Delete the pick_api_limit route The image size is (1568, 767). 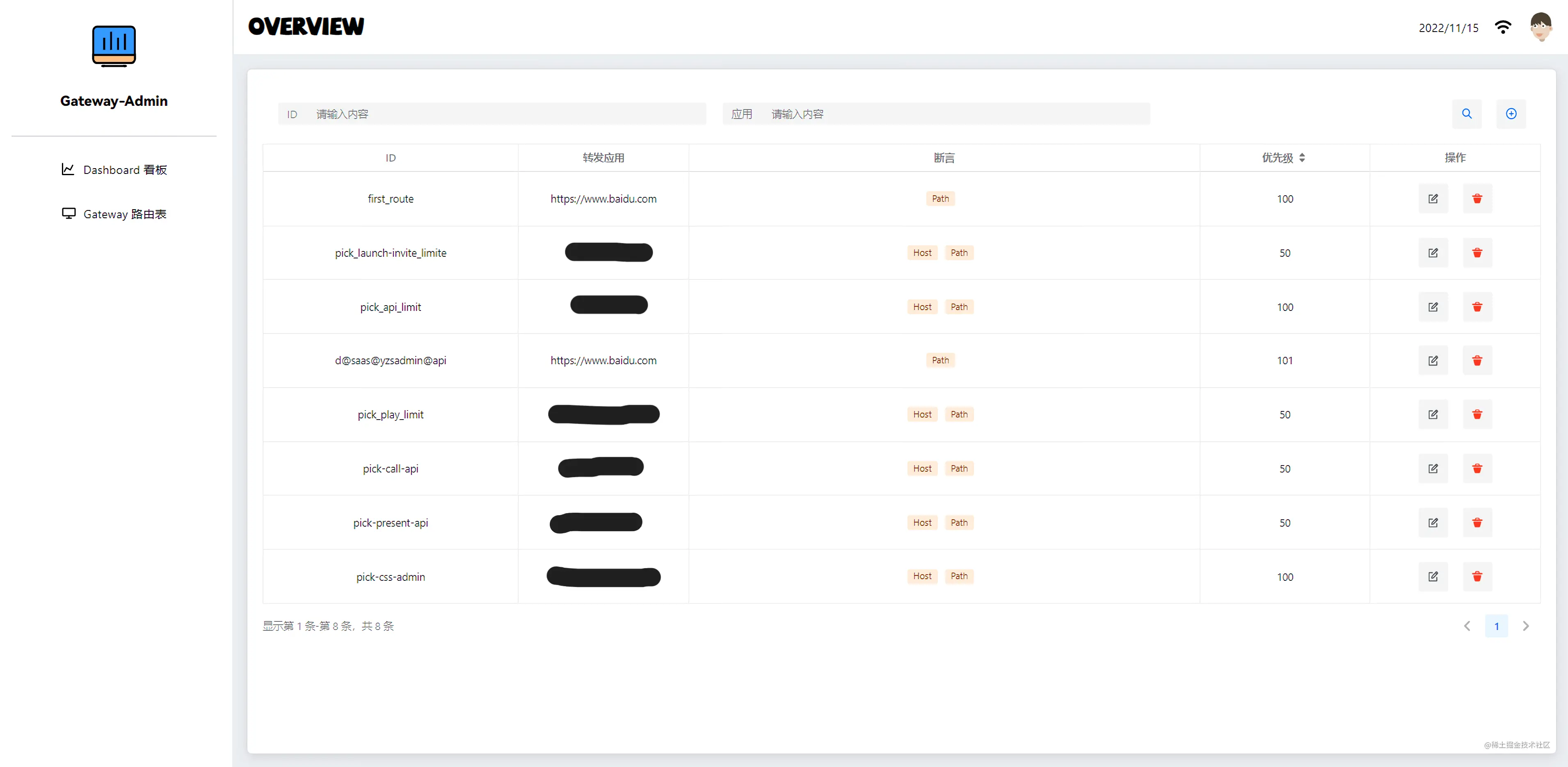[x=1477, y=307]
